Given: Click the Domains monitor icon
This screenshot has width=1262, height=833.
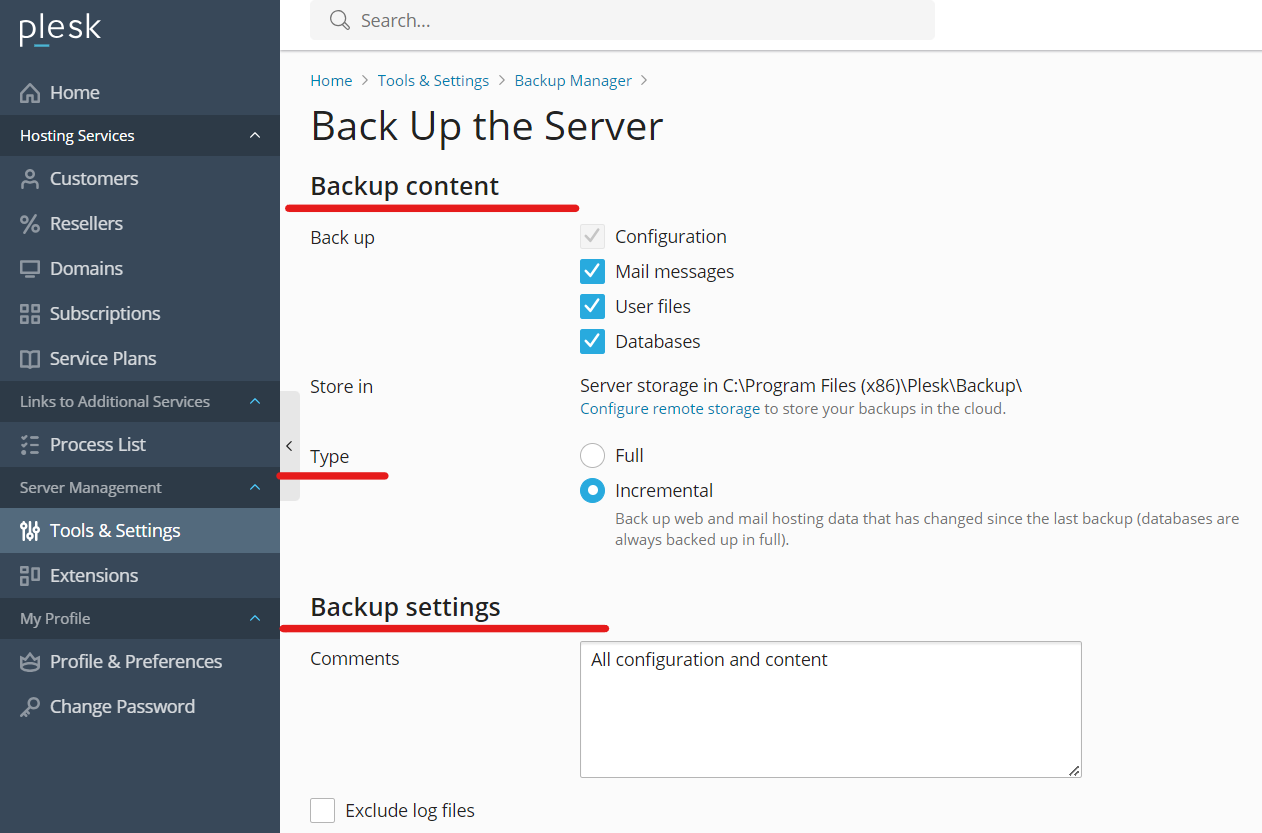Looking at the screenshot, I should (30, 269).
